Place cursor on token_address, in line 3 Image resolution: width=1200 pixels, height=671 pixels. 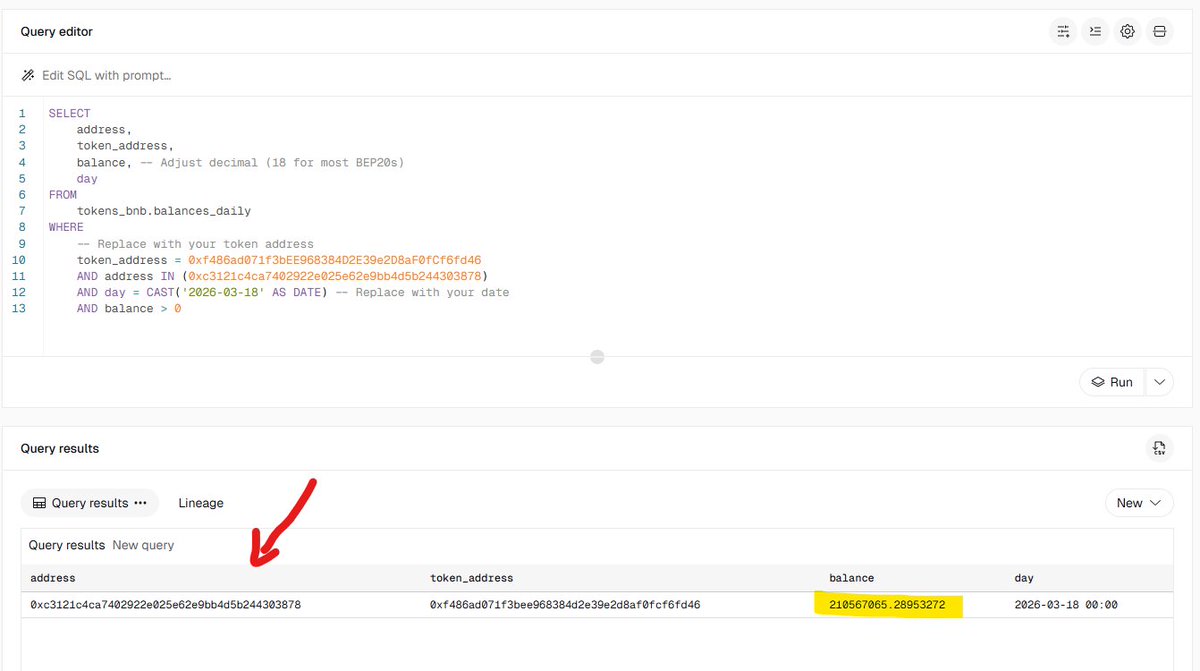(125, 146)
